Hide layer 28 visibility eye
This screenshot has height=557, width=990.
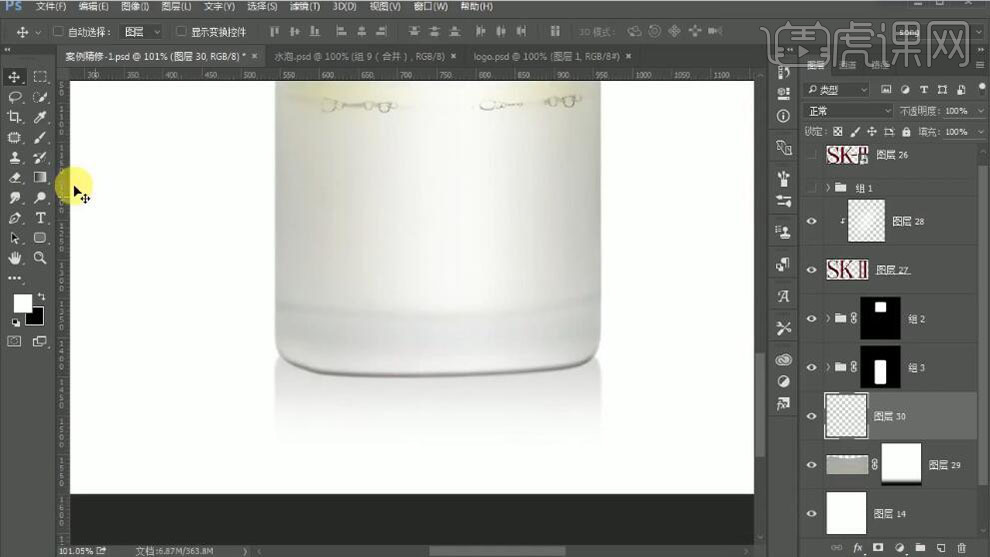[811, 221]
